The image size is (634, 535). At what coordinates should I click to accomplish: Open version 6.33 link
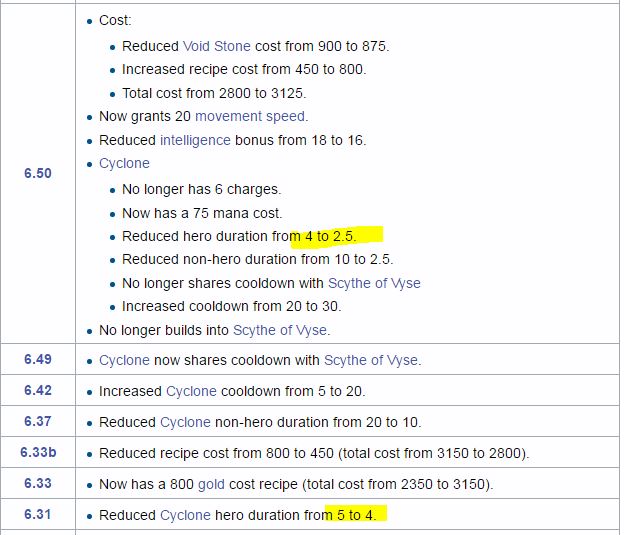click(x=38, y=483)
